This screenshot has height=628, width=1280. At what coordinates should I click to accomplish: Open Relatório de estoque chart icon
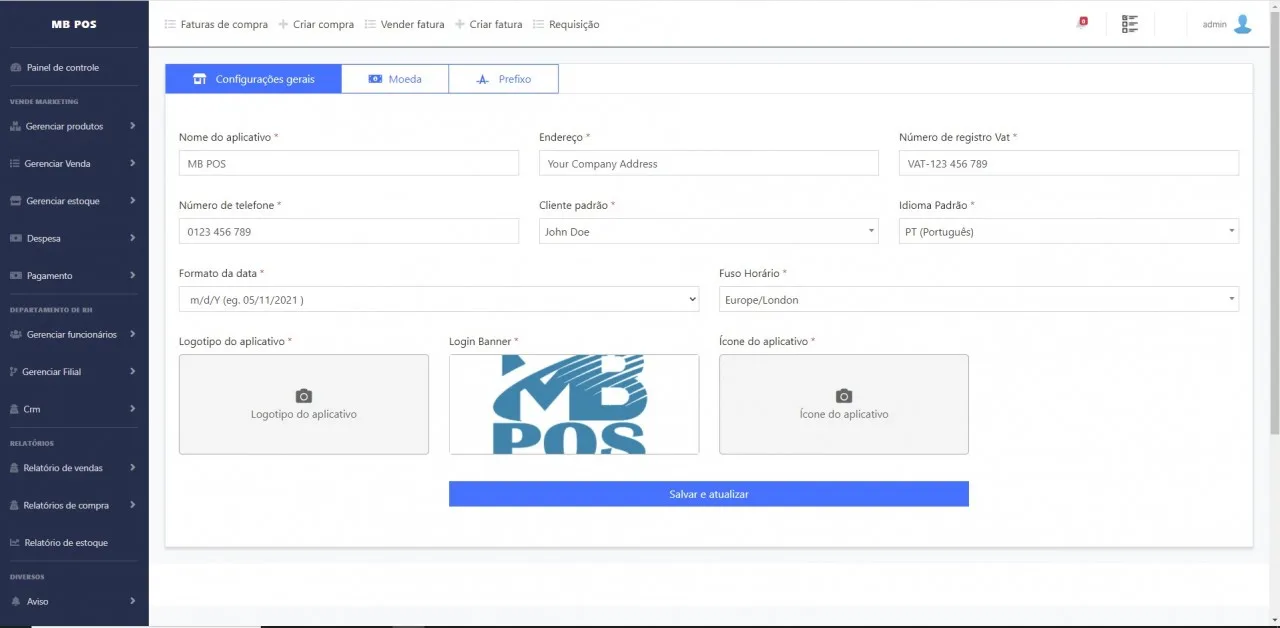click(15, 543)
